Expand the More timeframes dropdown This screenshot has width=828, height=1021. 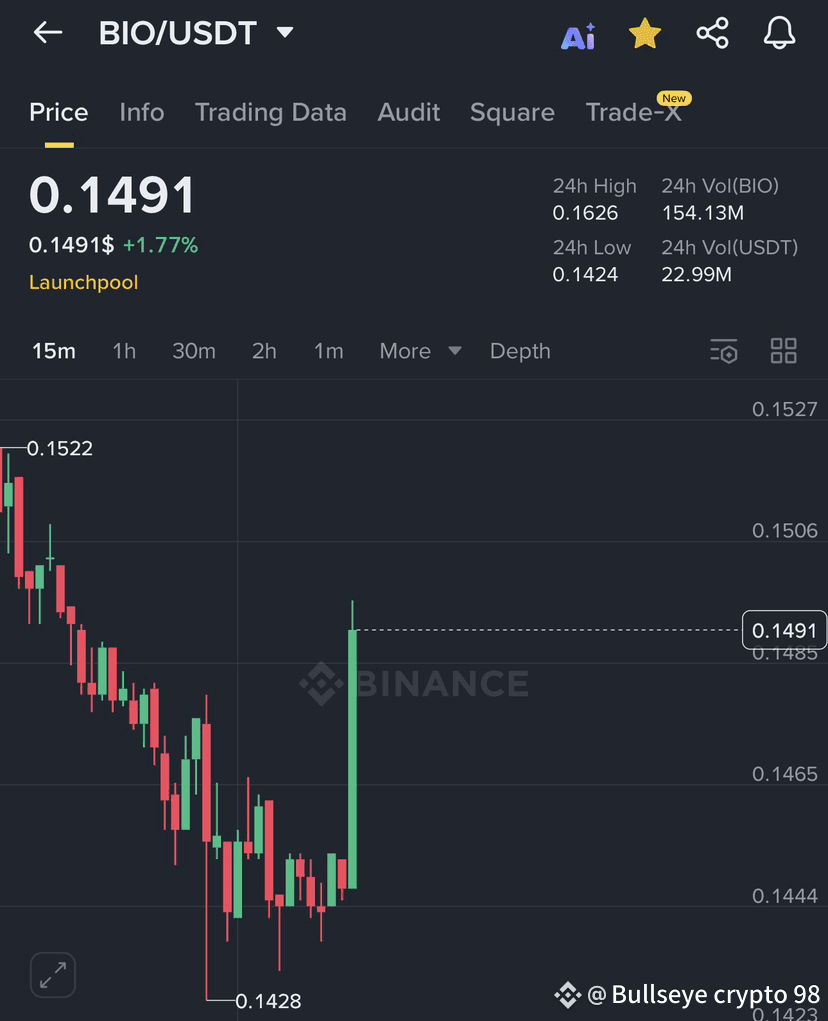420,351
